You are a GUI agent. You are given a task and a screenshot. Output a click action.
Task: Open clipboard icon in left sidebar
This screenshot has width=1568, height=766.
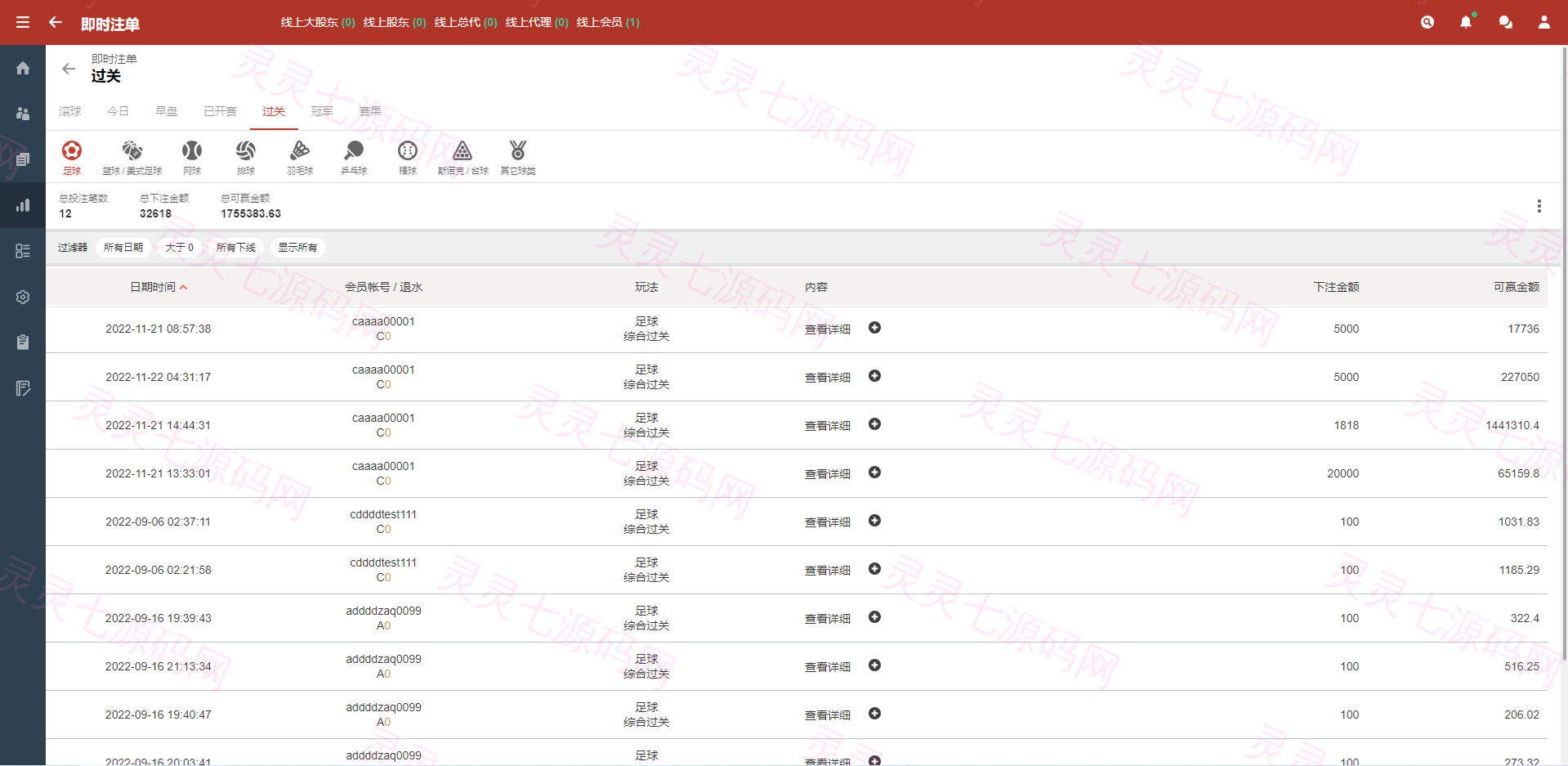23,343
